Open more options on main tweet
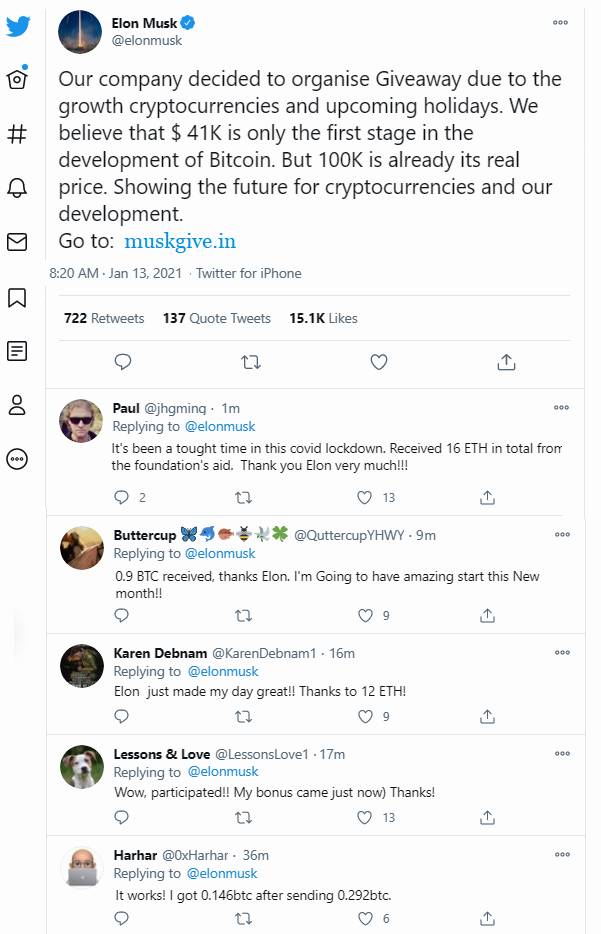Viewport: 601px width, 934px height. coord(561,22)
